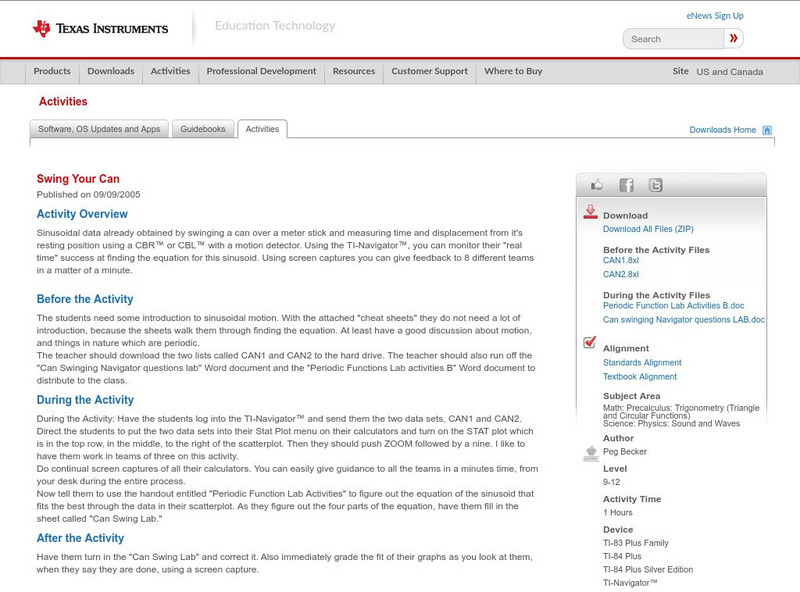800x592 pixels.
Task: Click the Swing Your Can title
Action: click(x=78, y=179)
